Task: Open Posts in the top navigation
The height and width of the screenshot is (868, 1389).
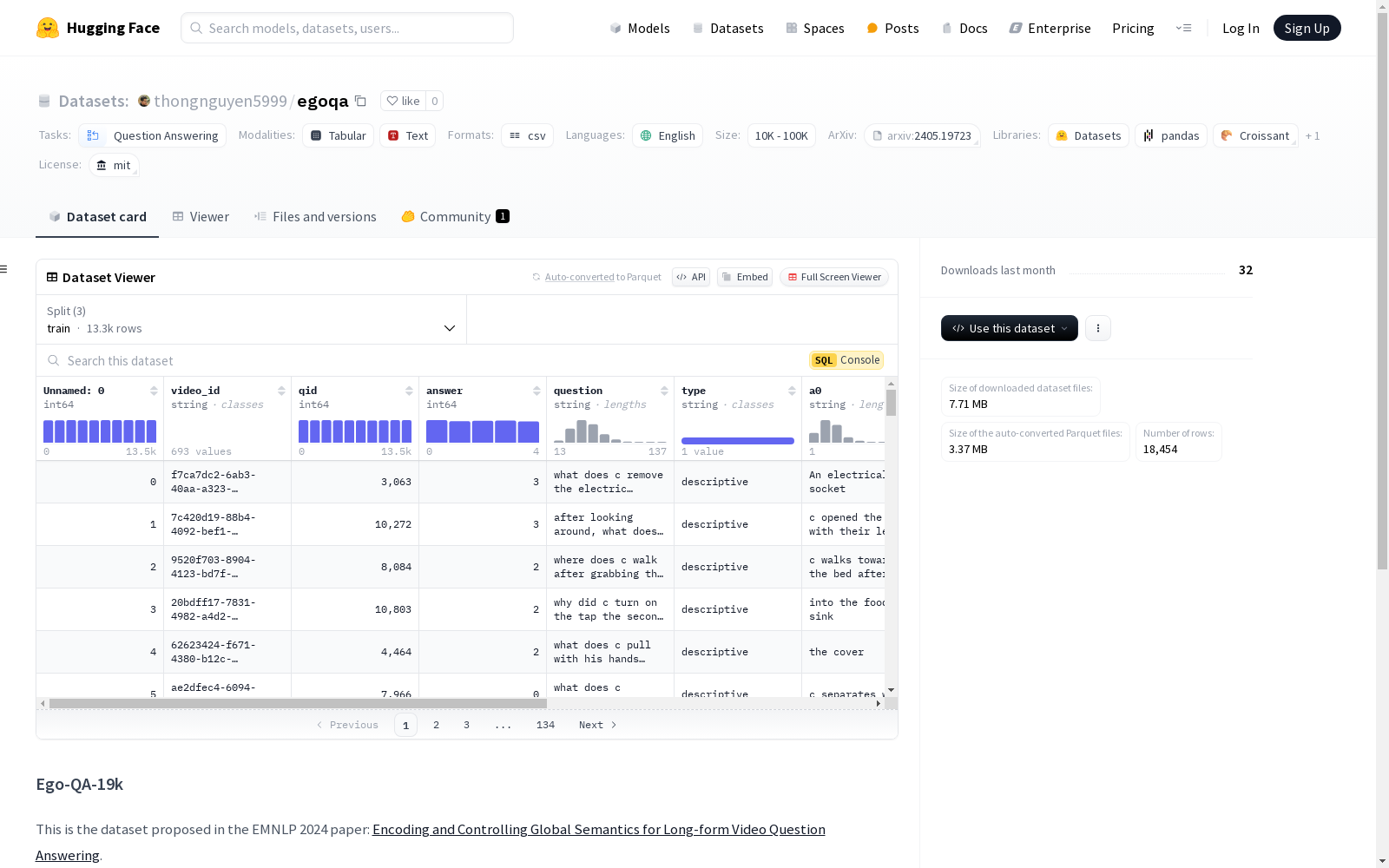Action: tap(892, 28)
